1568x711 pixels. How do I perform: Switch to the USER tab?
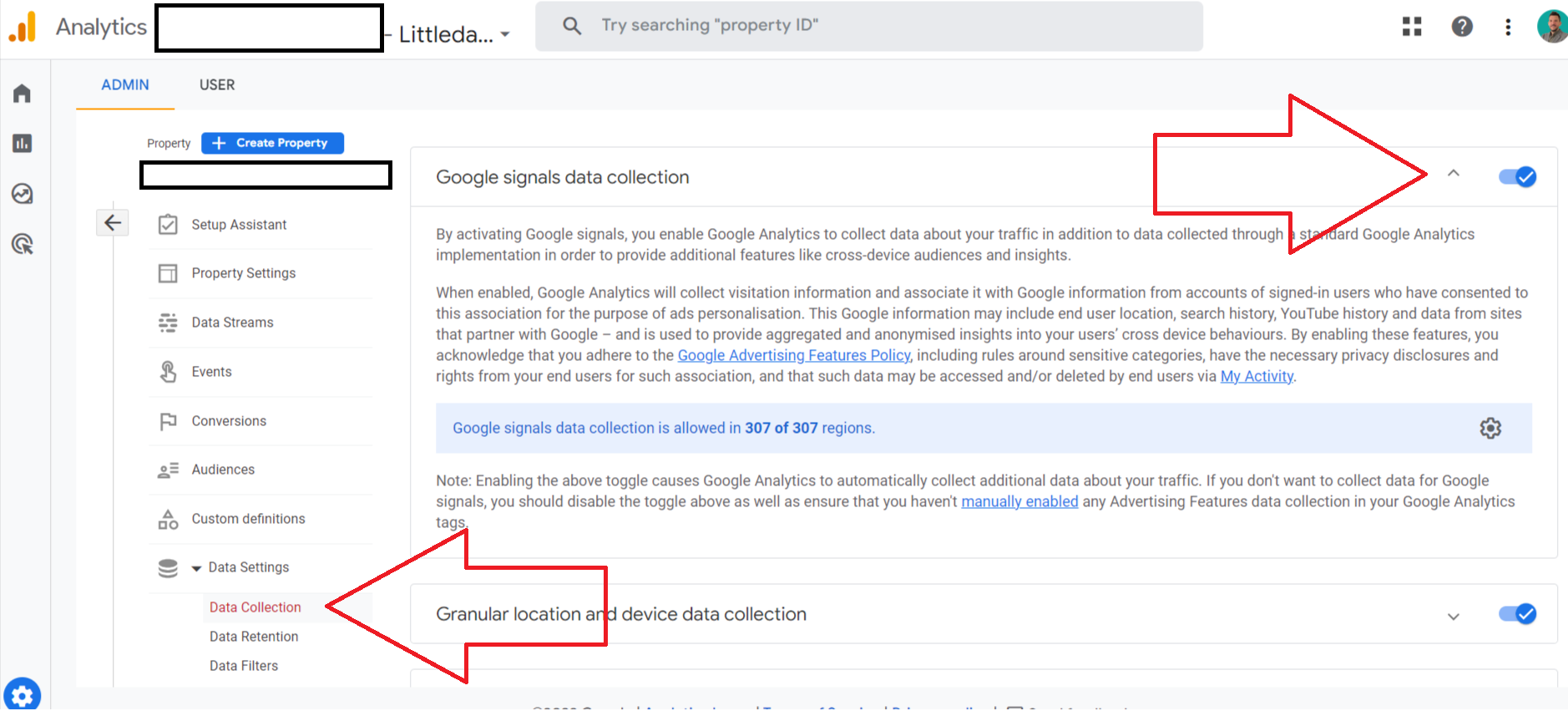(x=217, y=85)
